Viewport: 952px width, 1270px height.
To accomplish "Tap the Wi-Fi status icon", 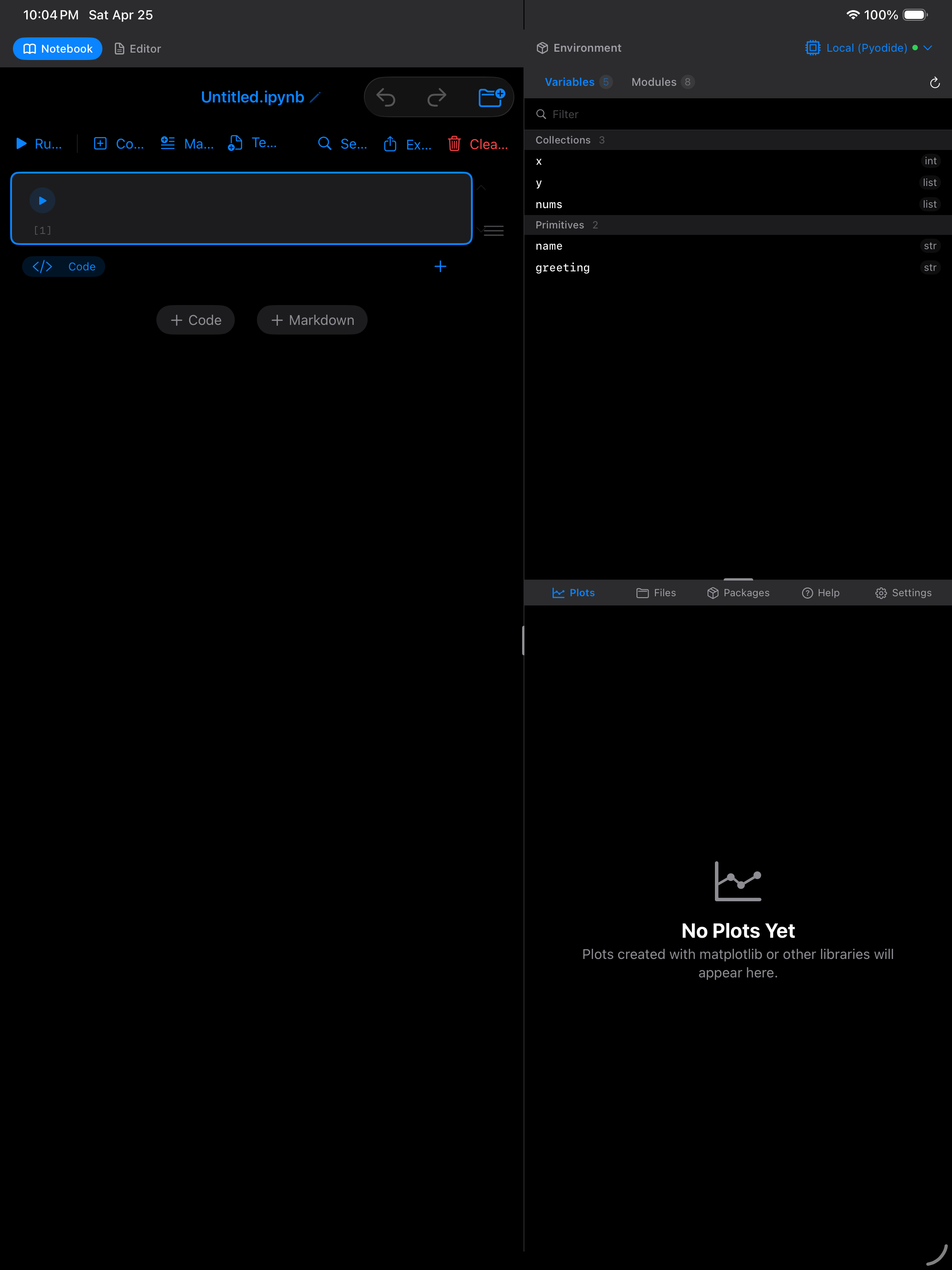I will [853, 15].
